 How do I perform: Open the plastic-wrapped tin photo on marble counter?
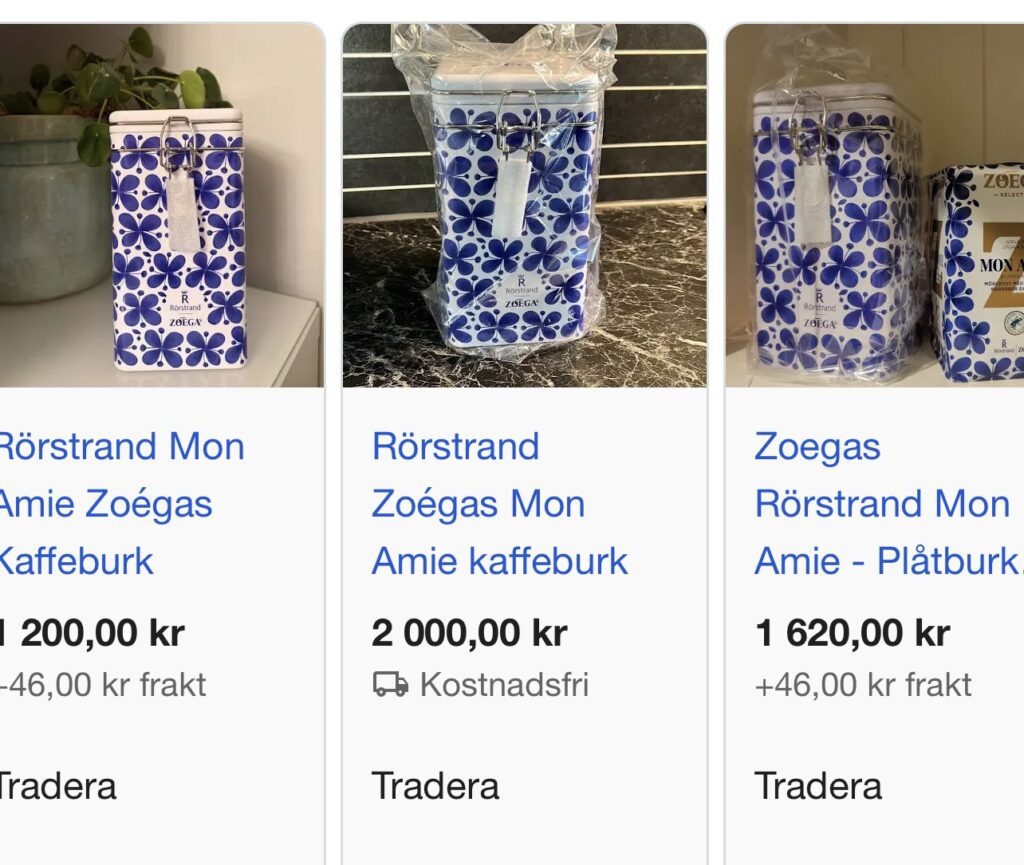pyautogui.click(x=524, y=205)
